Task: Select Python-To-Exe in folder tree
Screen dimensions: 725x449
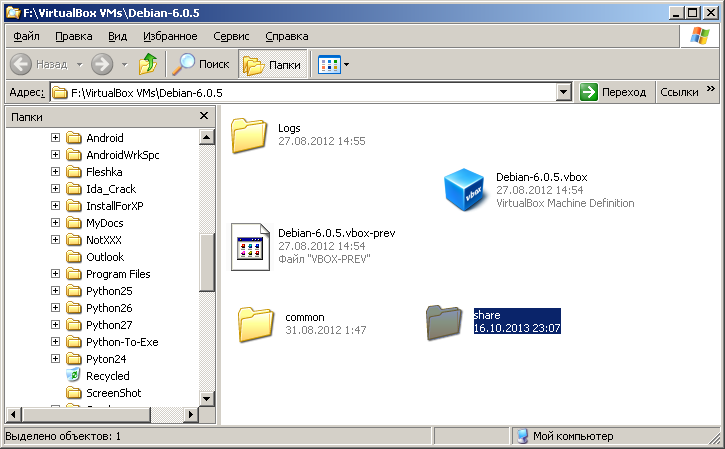Action: click(x=122, y=342)
